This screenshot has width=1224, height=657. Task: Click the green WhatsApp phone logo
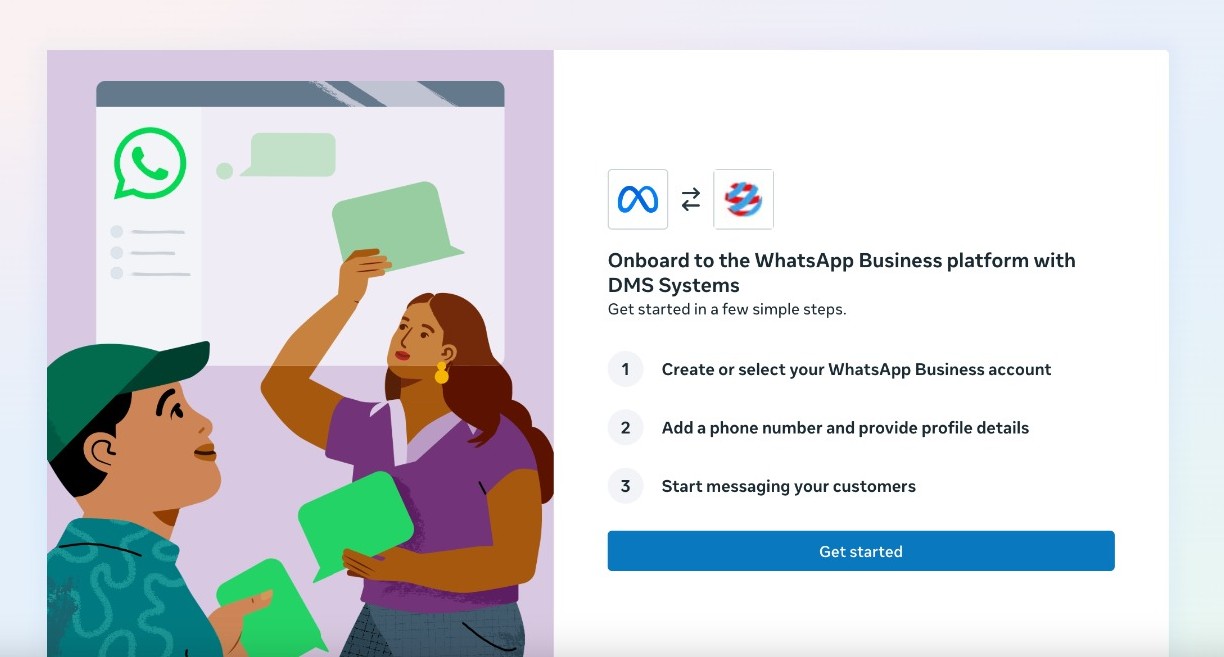[x=150, y=162]
